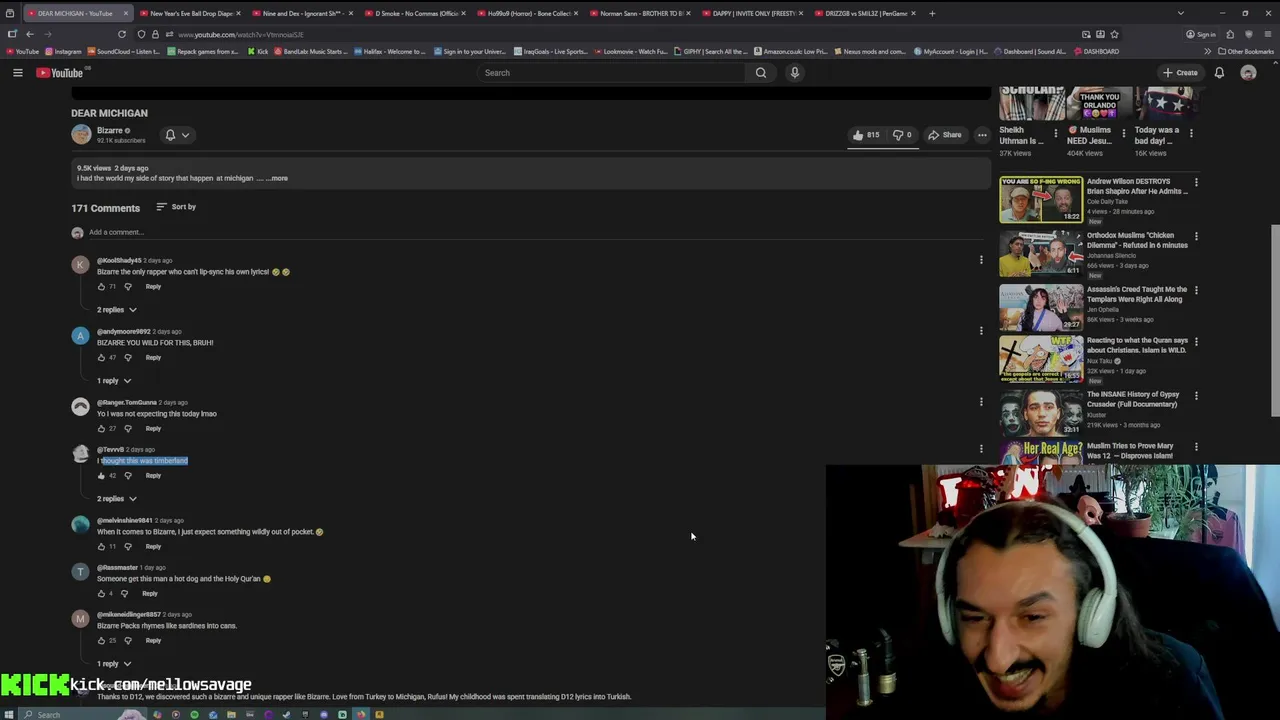
Task: Open a new browser tab
Action: (x=933, y=13)
